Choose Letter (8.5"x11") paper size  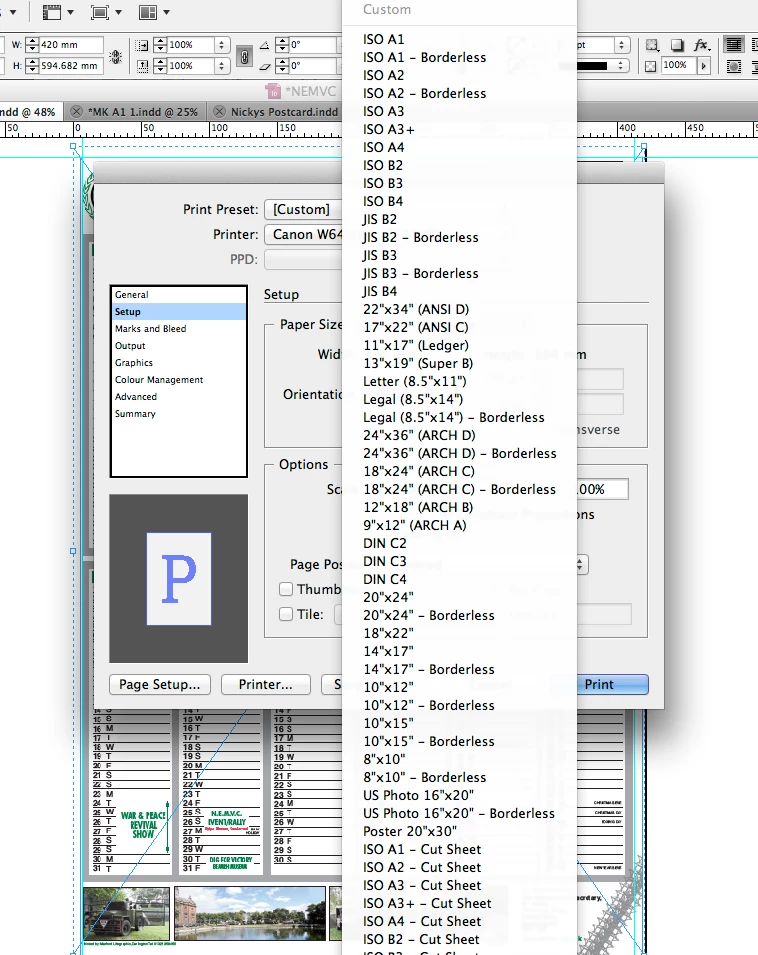click(460, 381)
